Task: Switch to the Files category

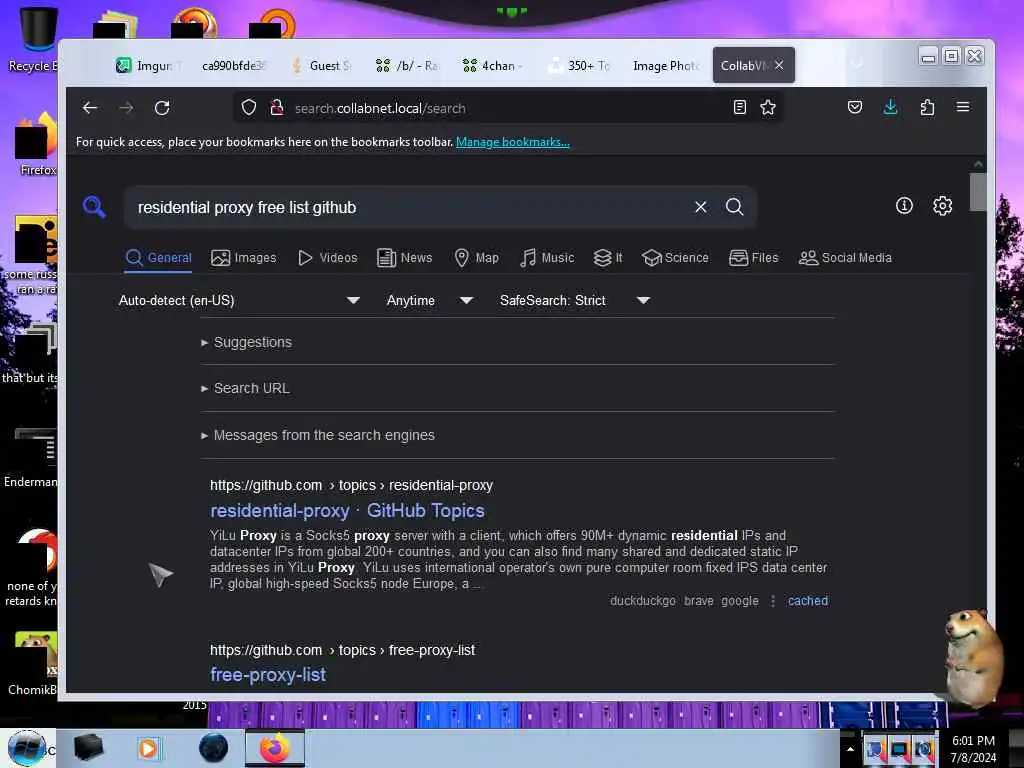Action: tap(754, 257)
